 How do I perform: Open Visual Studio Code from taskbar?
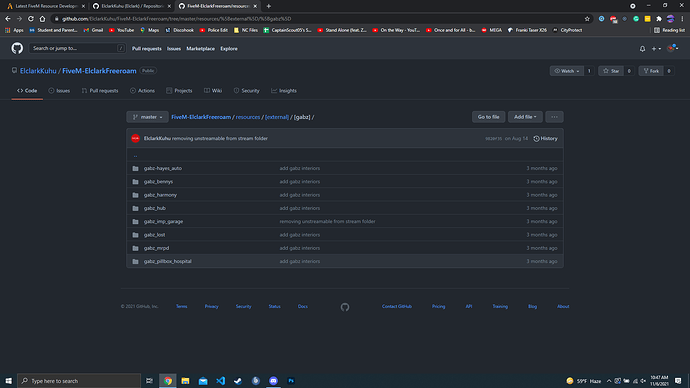pyautogui.click(x=220, y=381)
